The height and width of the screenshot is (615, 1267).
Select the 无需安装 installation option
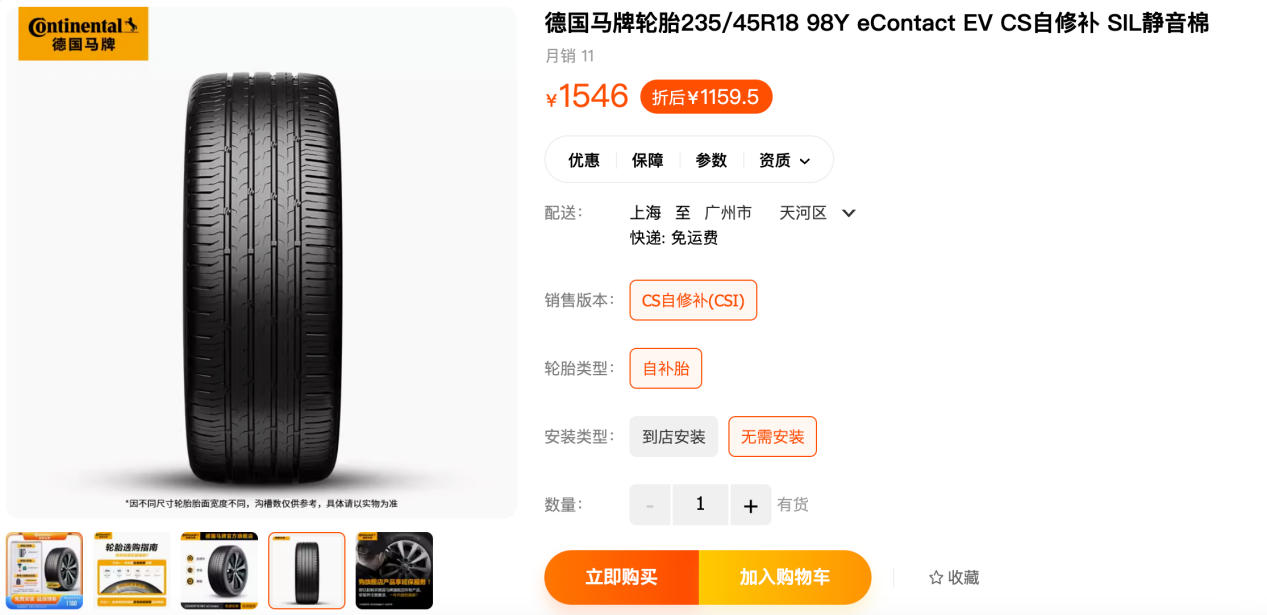773,437
